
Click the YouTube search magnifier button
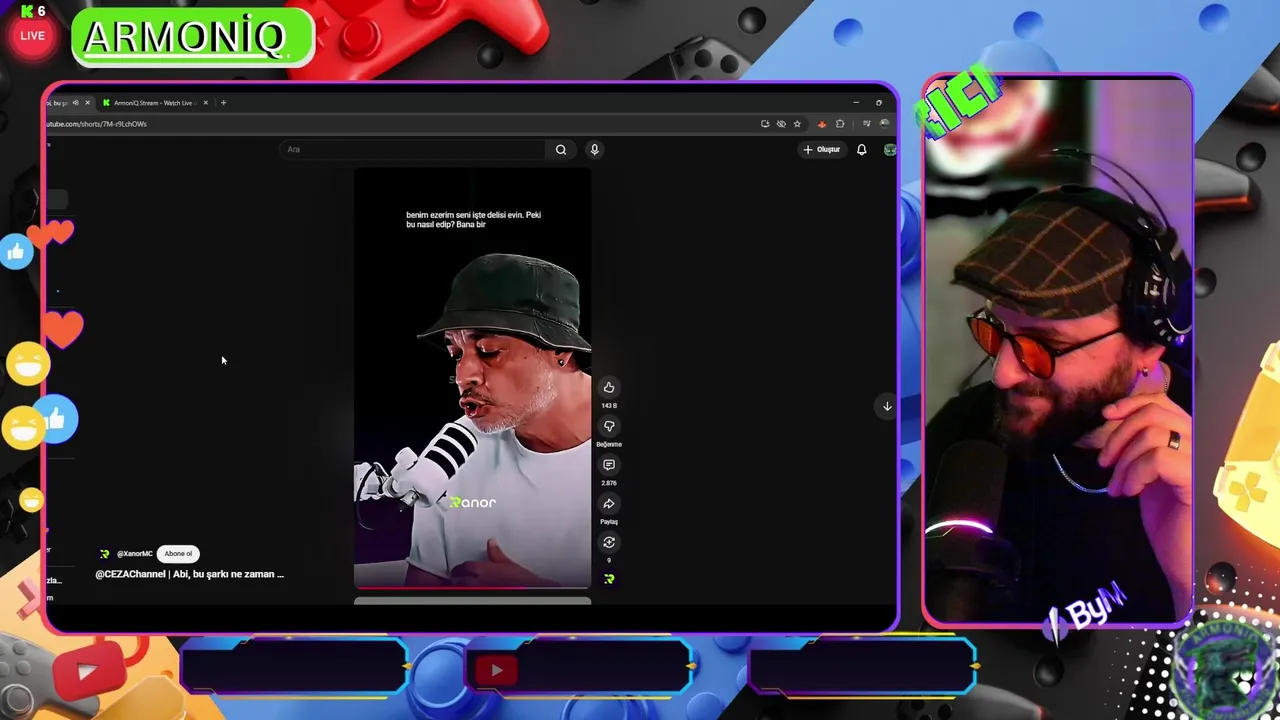561,149
